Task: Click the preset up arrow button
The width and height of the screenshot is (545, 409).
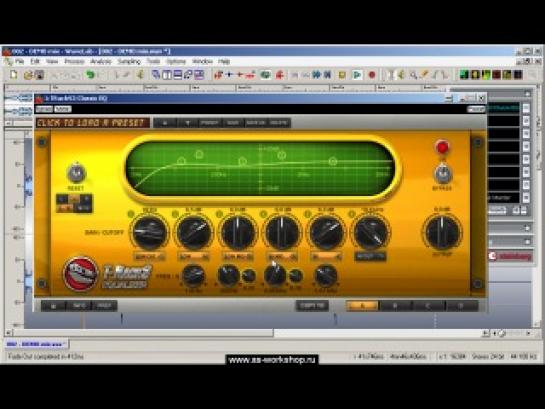Action: coord(165,123)
